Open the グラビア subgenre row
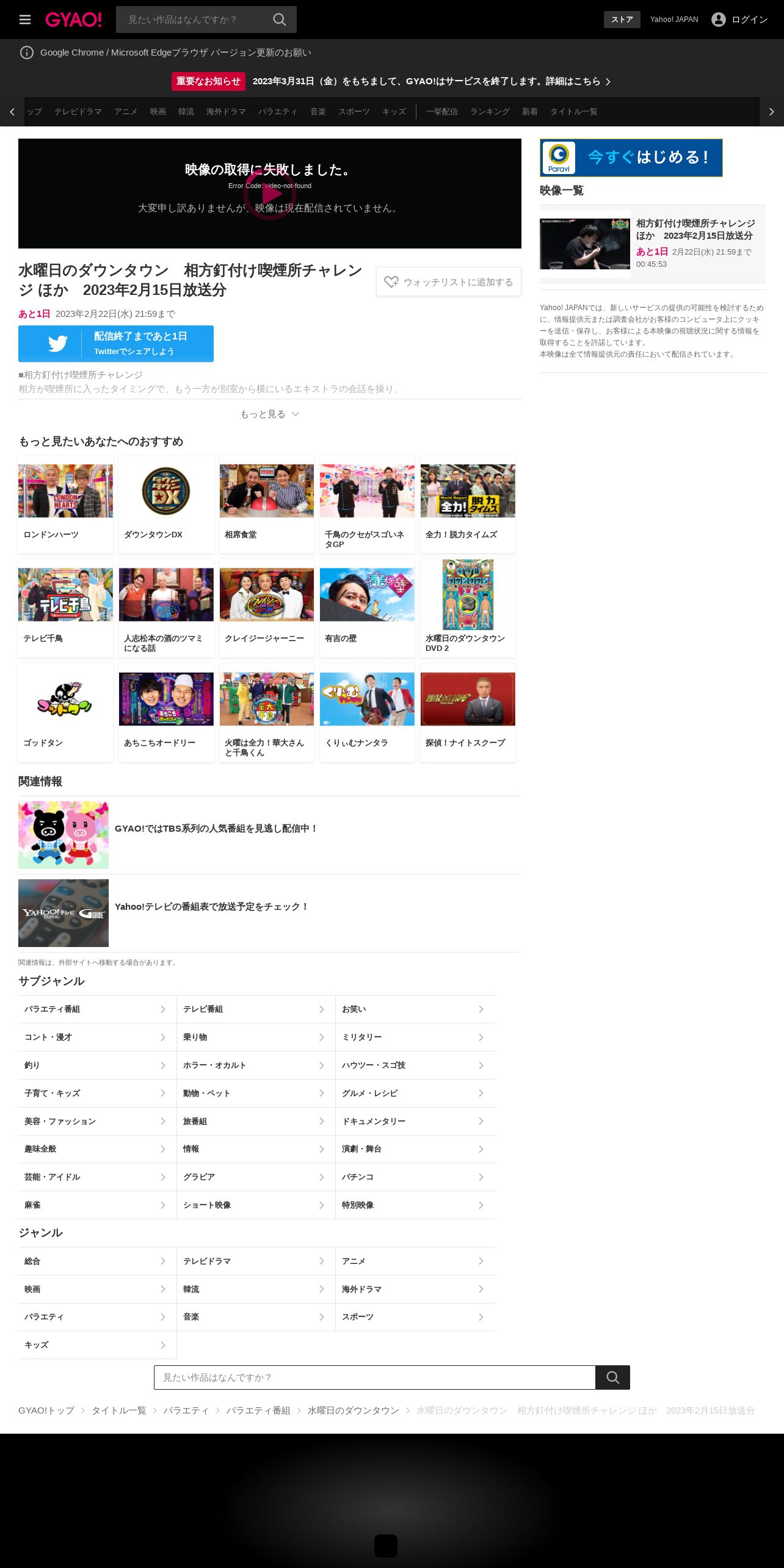 coord(256,1177)
